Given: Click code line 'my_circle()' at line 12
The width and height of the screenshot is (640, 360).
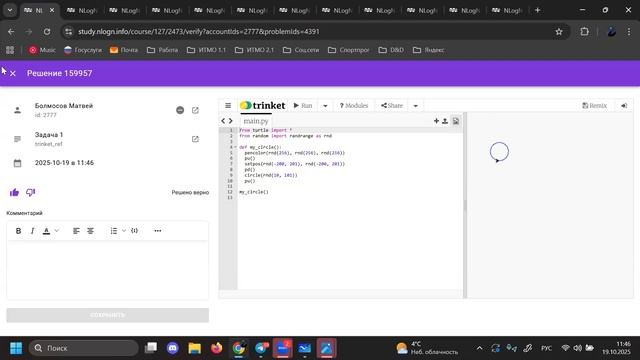Looking at the screenshot, I should click(x=254, y=192).
